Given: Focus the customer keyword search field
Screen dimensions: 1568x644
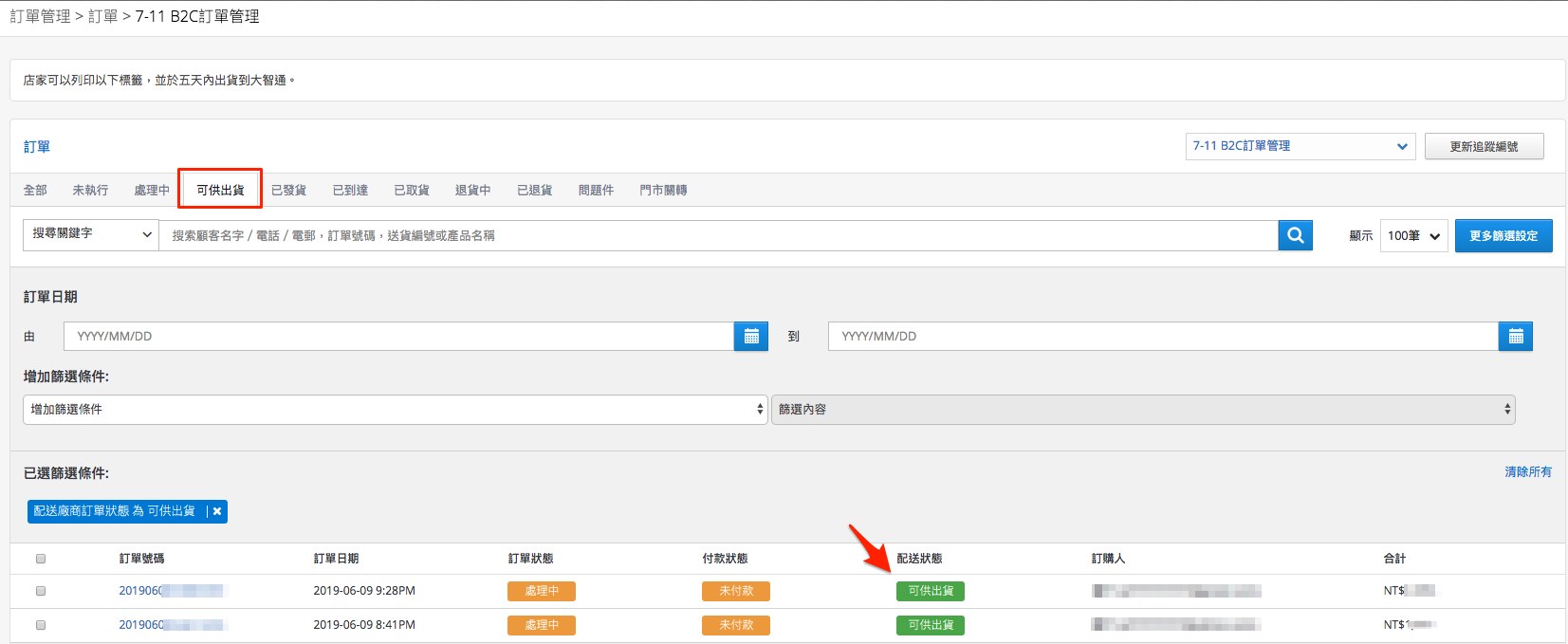Looking at the screenshot, I should (x=718, y=235).
